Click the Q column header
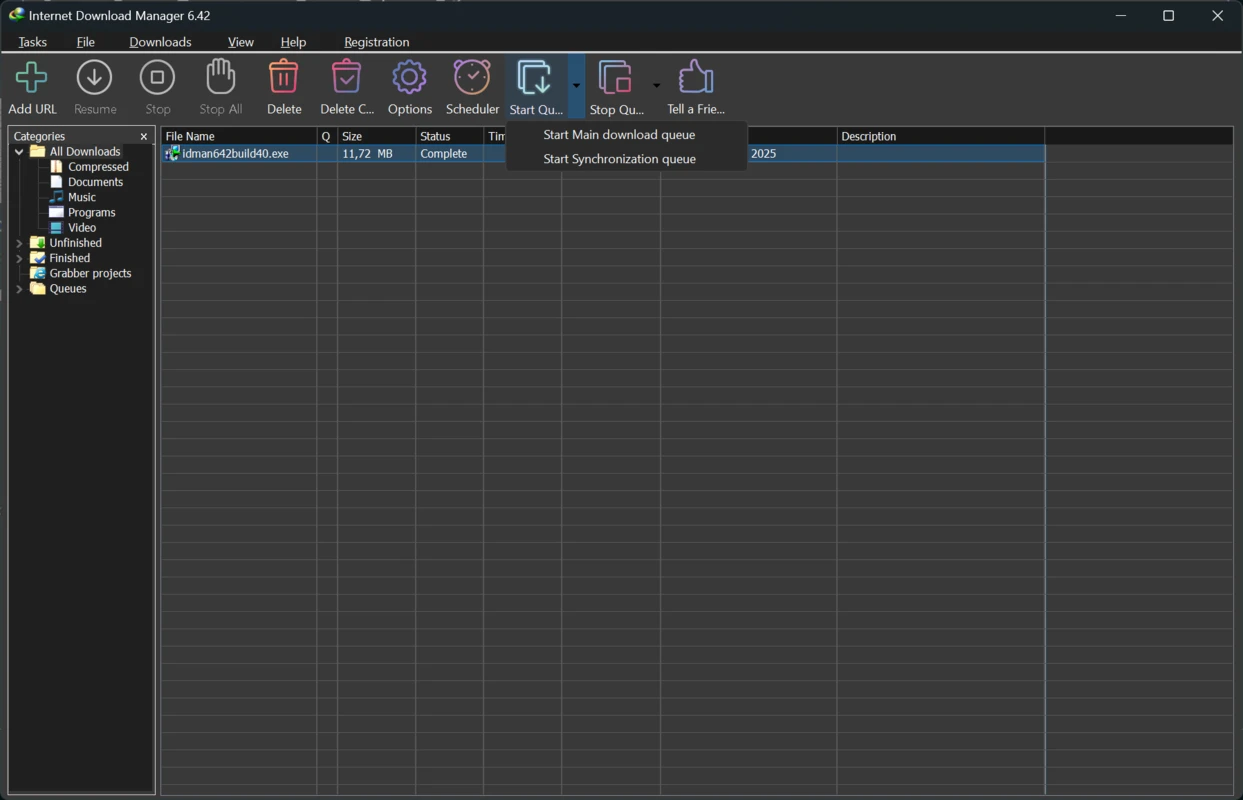1243x800 pixels. point(327,136)
